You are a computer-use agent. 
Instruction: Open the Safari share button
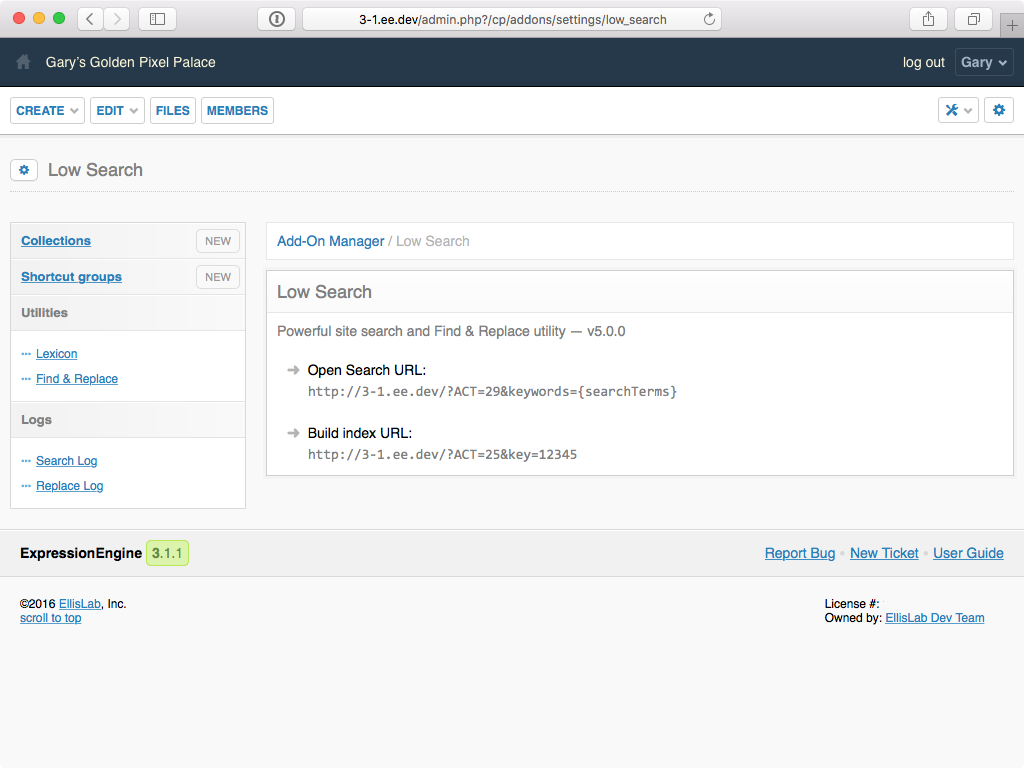coord(928,19)
